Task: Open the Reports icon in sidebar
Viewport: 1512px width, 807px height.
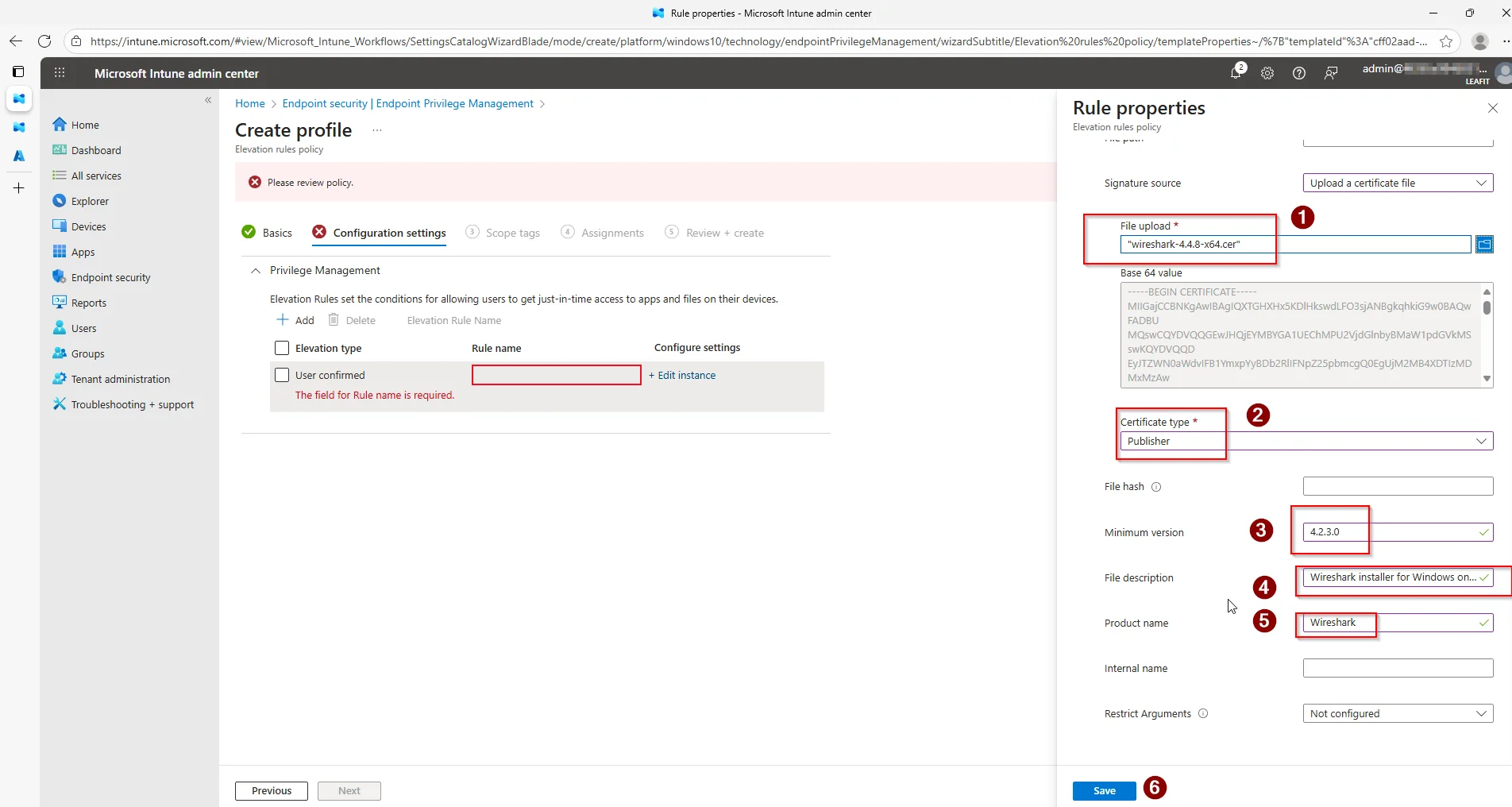Action: point(60,303)
